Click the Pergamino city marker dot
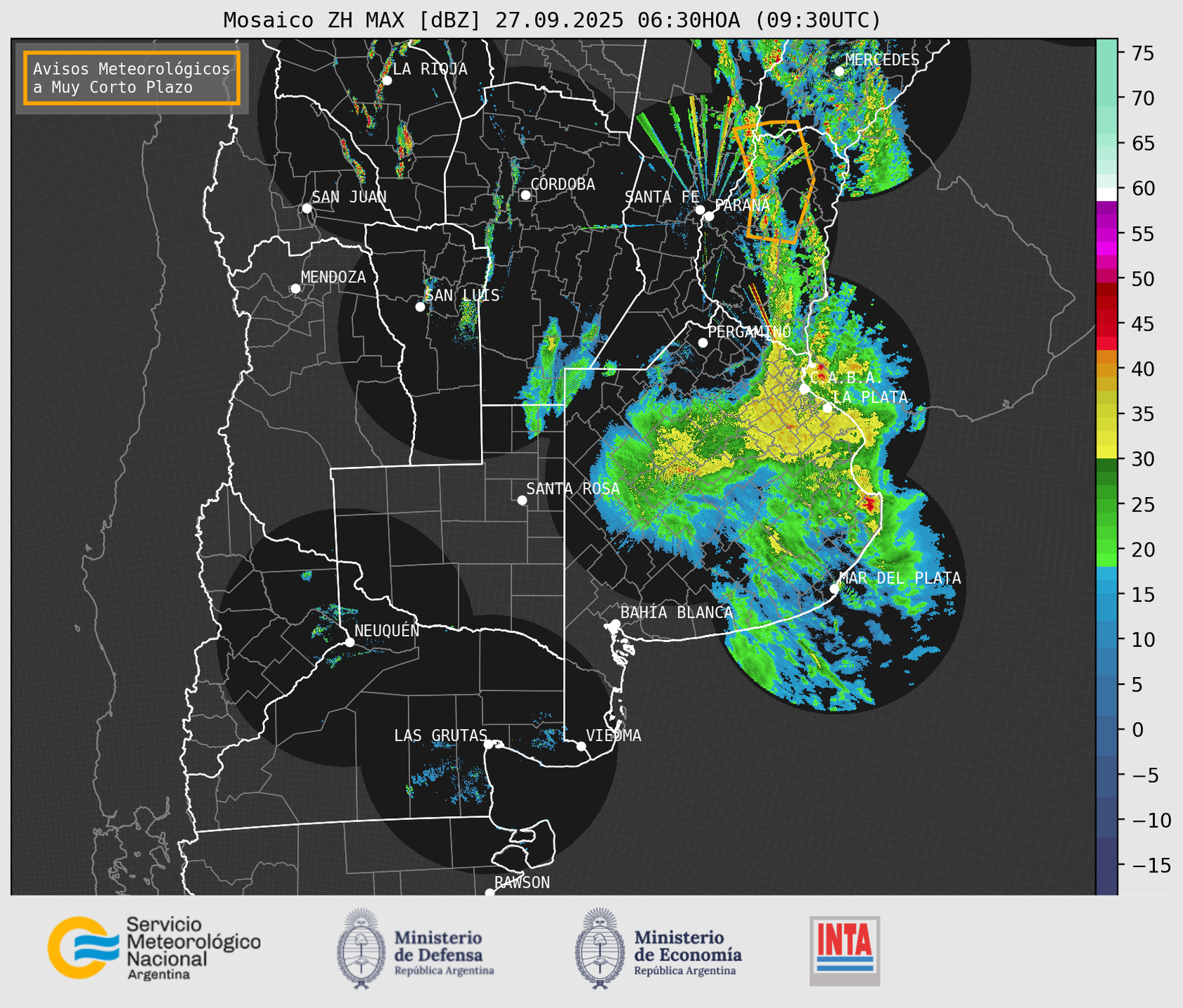This screenshot has width=1183, height=1008. (703, 343)
